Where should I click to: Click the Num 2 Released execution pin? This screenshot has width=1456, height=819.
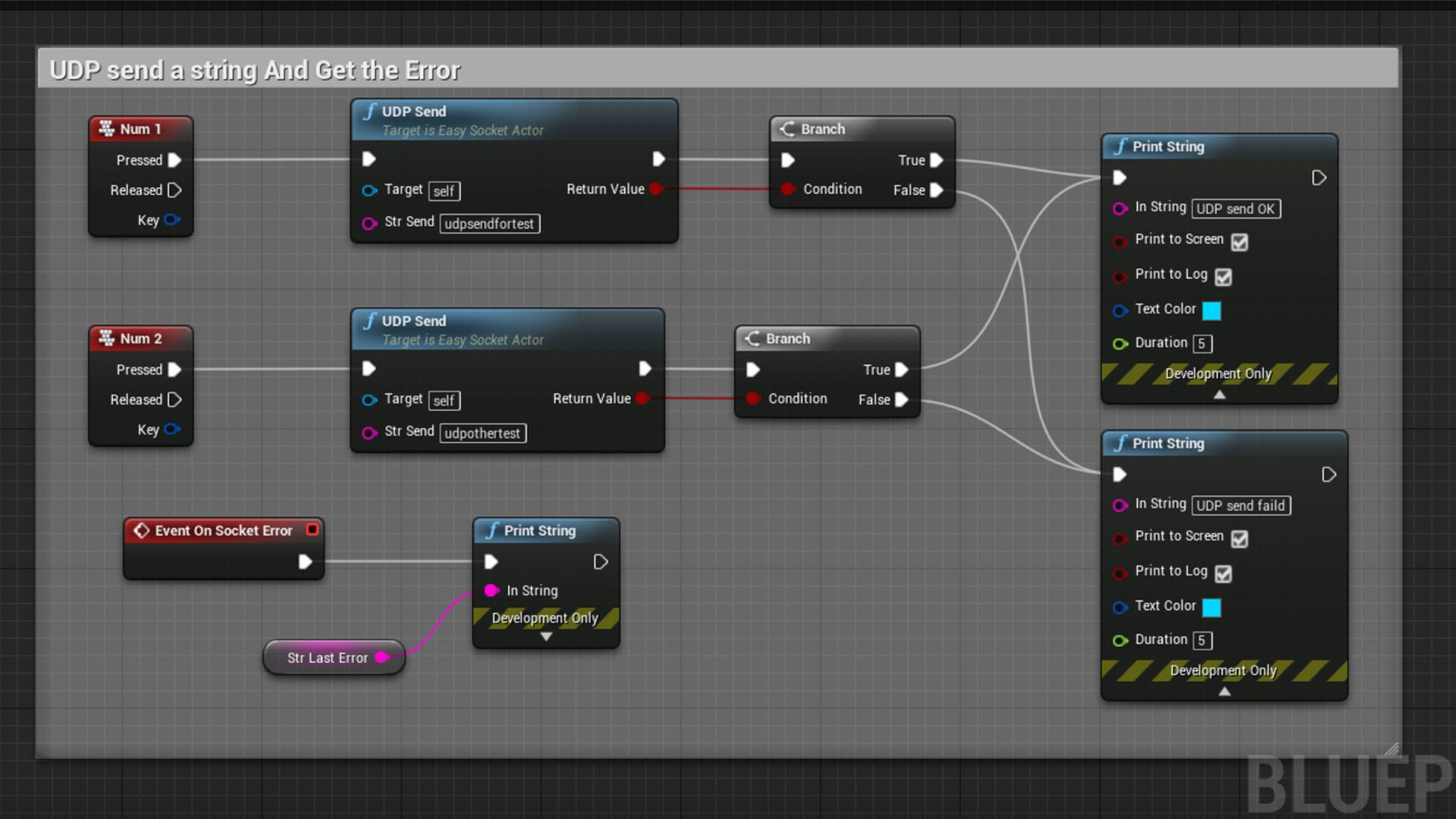tap(174, 400)
